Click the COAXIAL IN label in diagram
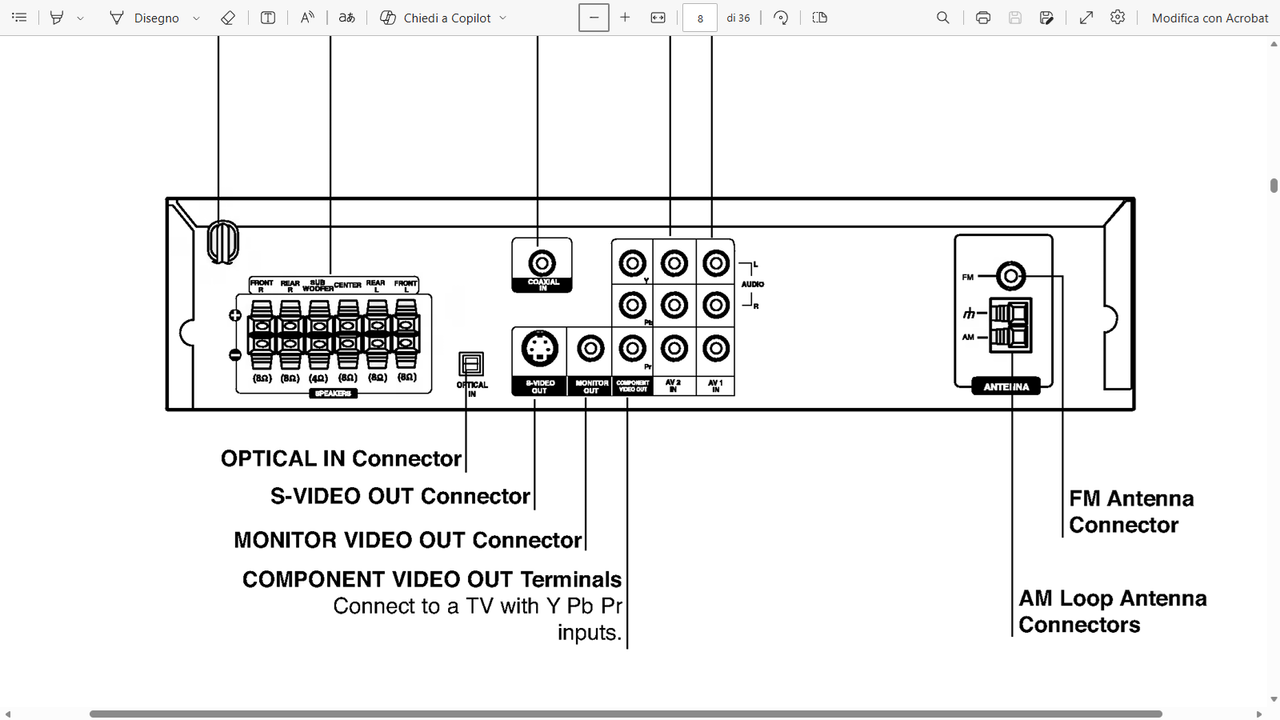This screenshot has width=1280, height=720. click(542, 285)
